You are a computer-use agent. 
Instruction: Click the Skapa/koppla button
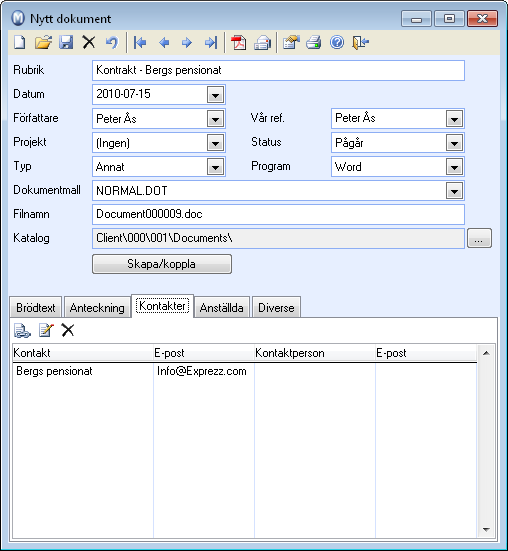[x=162, y=264]
